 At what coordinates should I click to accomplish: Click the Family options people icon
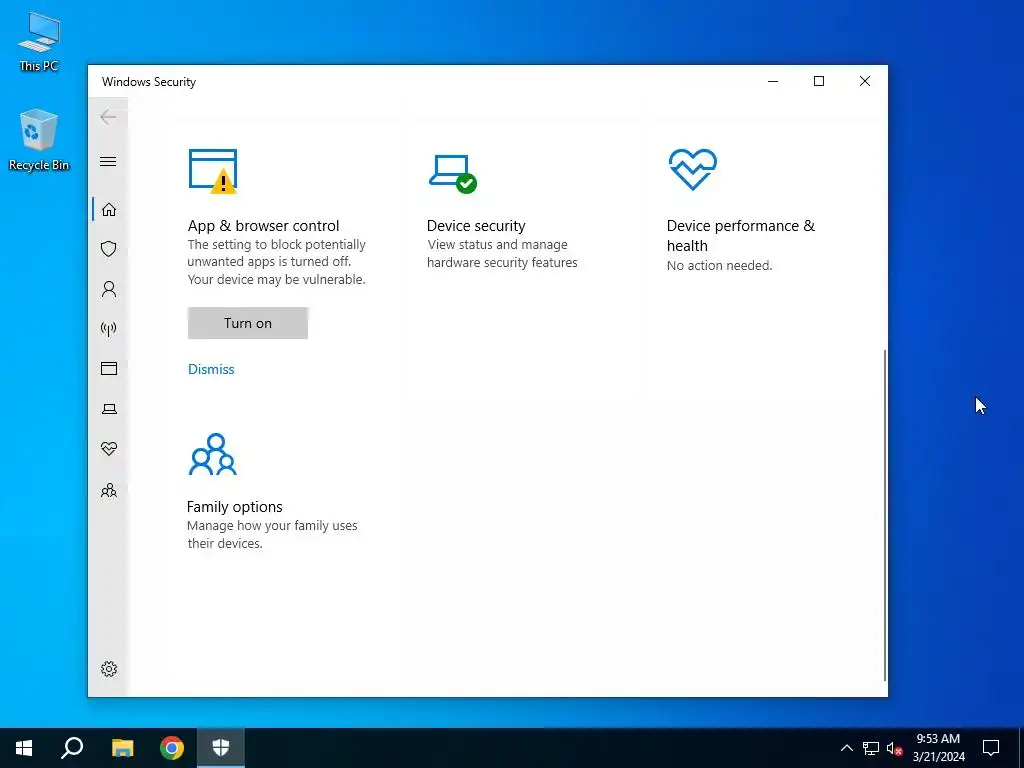pos(212,455)
